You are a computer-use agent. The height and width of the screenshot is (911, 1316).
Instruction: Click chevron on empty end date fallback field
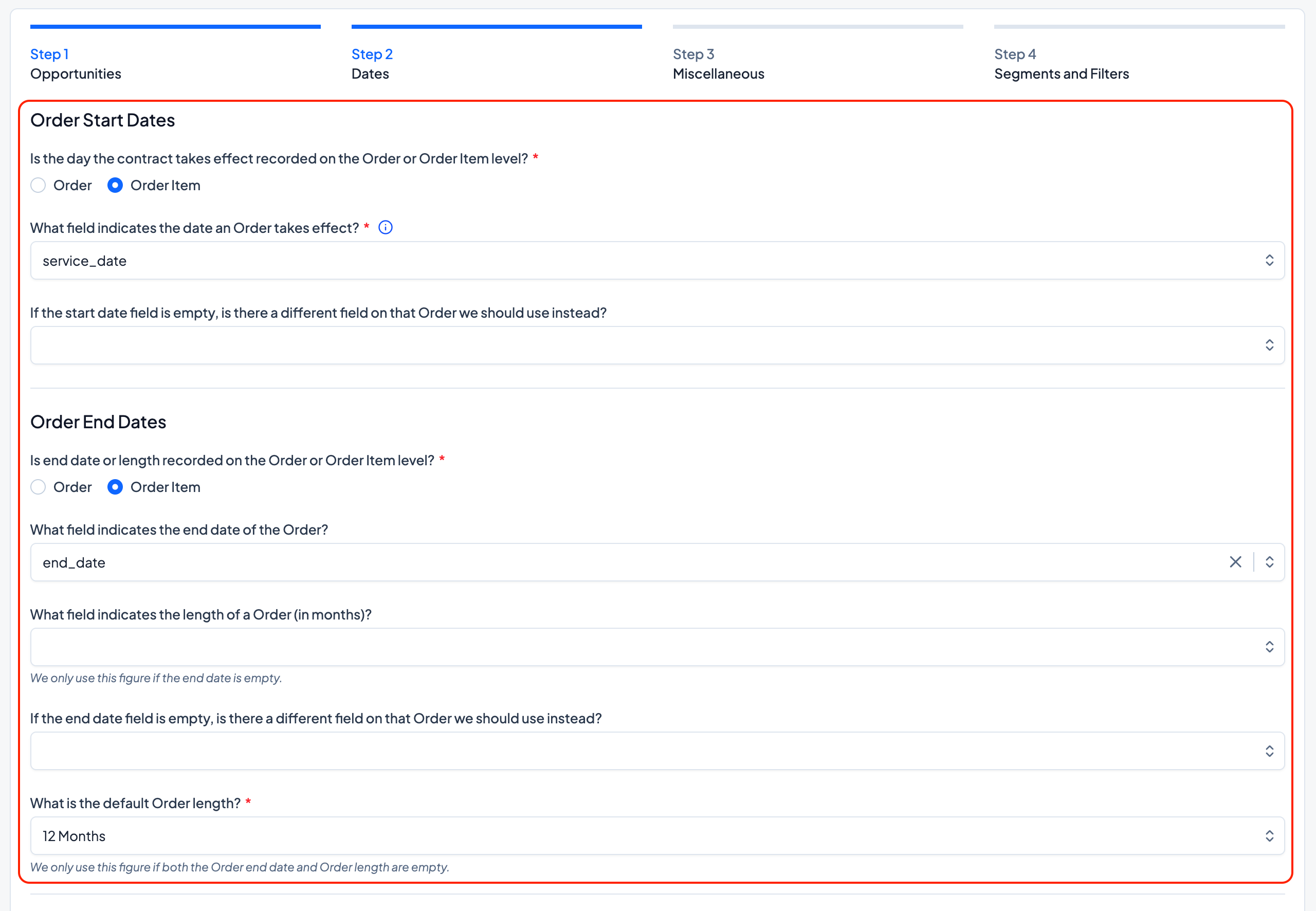click(1269, 751)
